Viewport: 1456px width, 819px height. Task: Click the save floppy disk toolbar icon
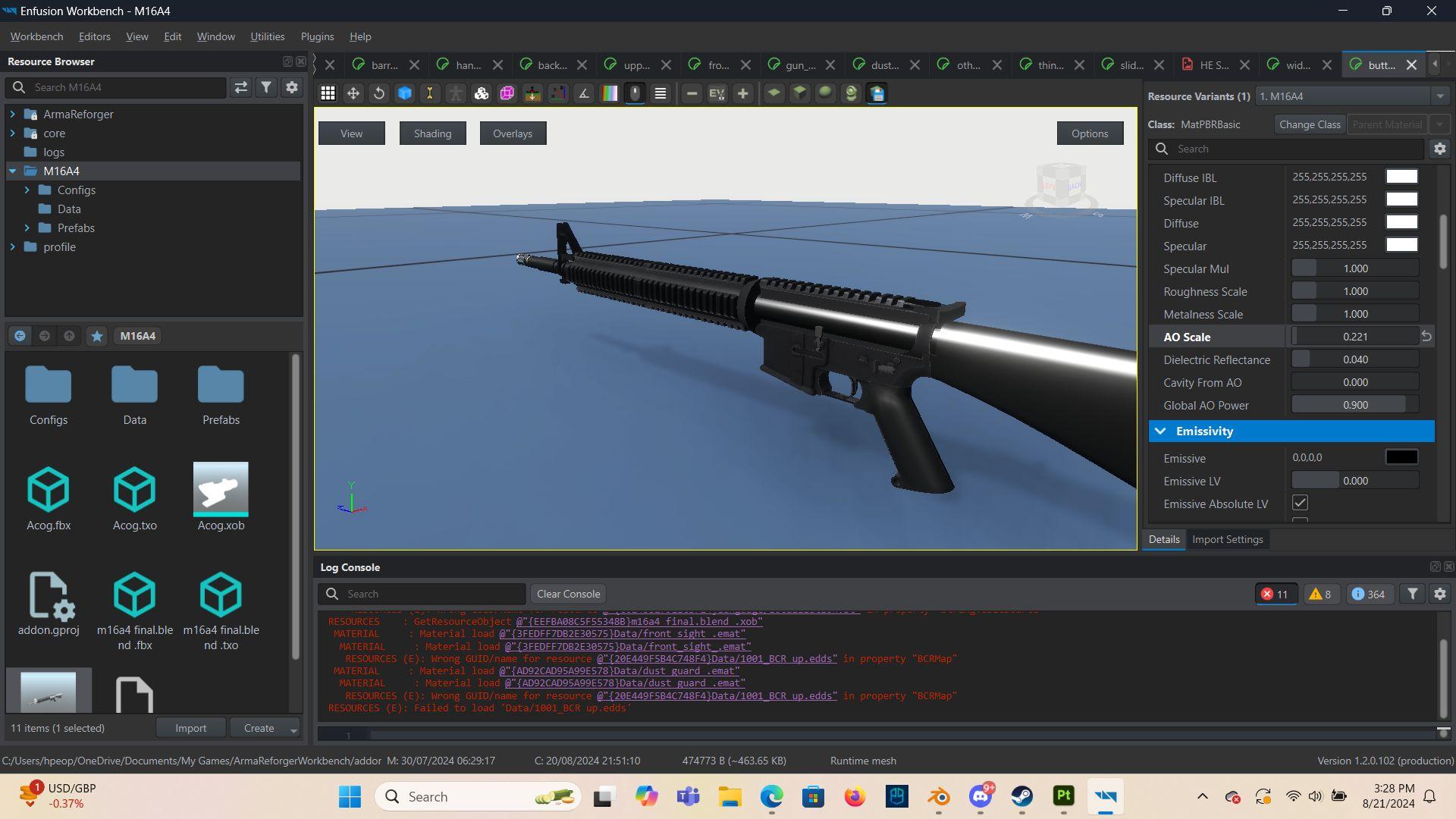click(877, 93)
